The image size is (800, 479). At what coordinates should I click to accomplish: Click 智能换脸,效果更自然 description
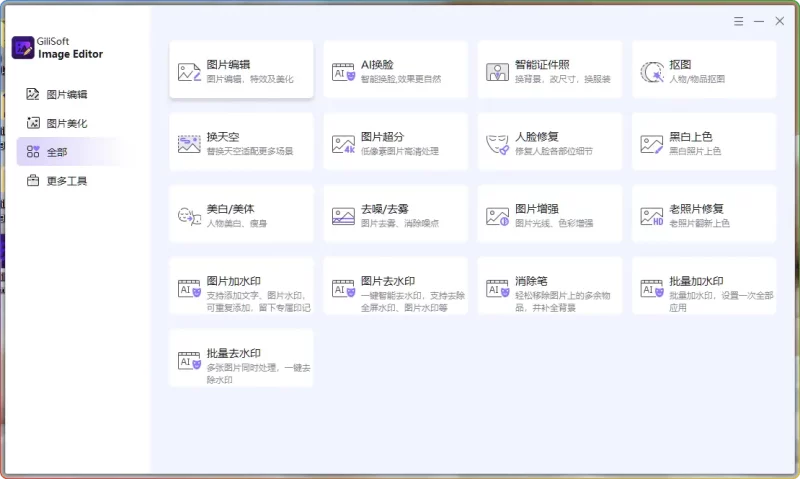(401, 79)
